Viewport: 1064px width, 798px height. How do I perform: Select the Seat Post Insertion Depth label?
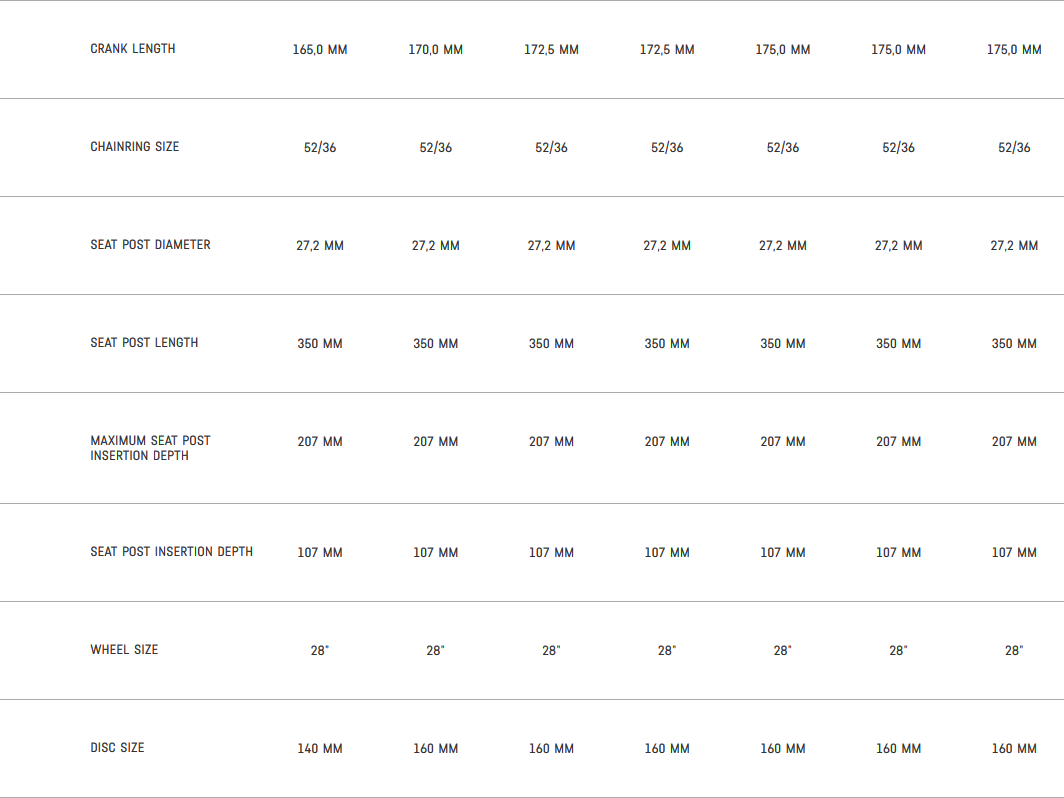click(171, 552)
